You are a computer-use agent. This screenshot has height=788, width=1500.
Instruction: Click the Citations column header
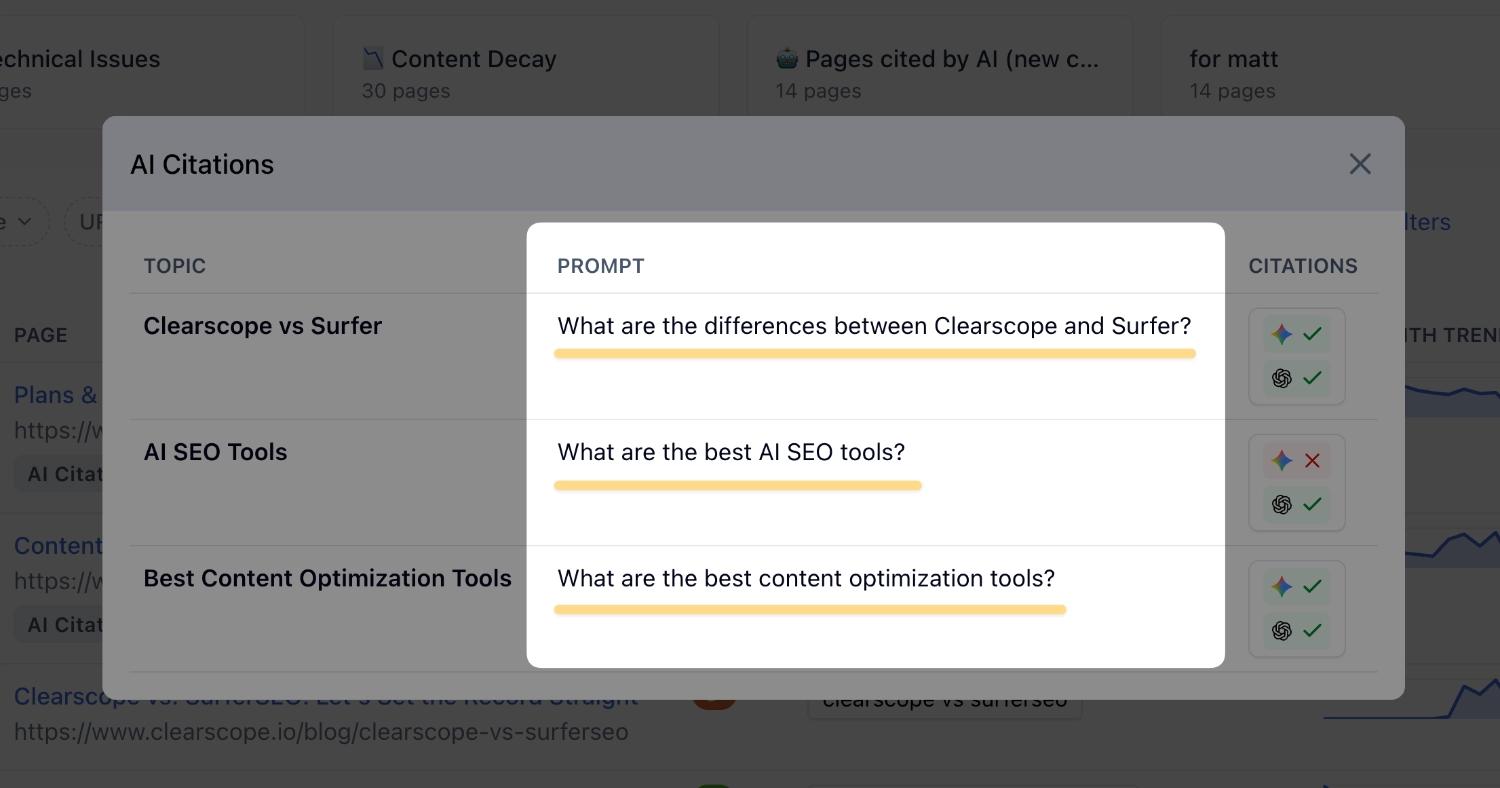pyautogui.click(x=1302, y=266)
